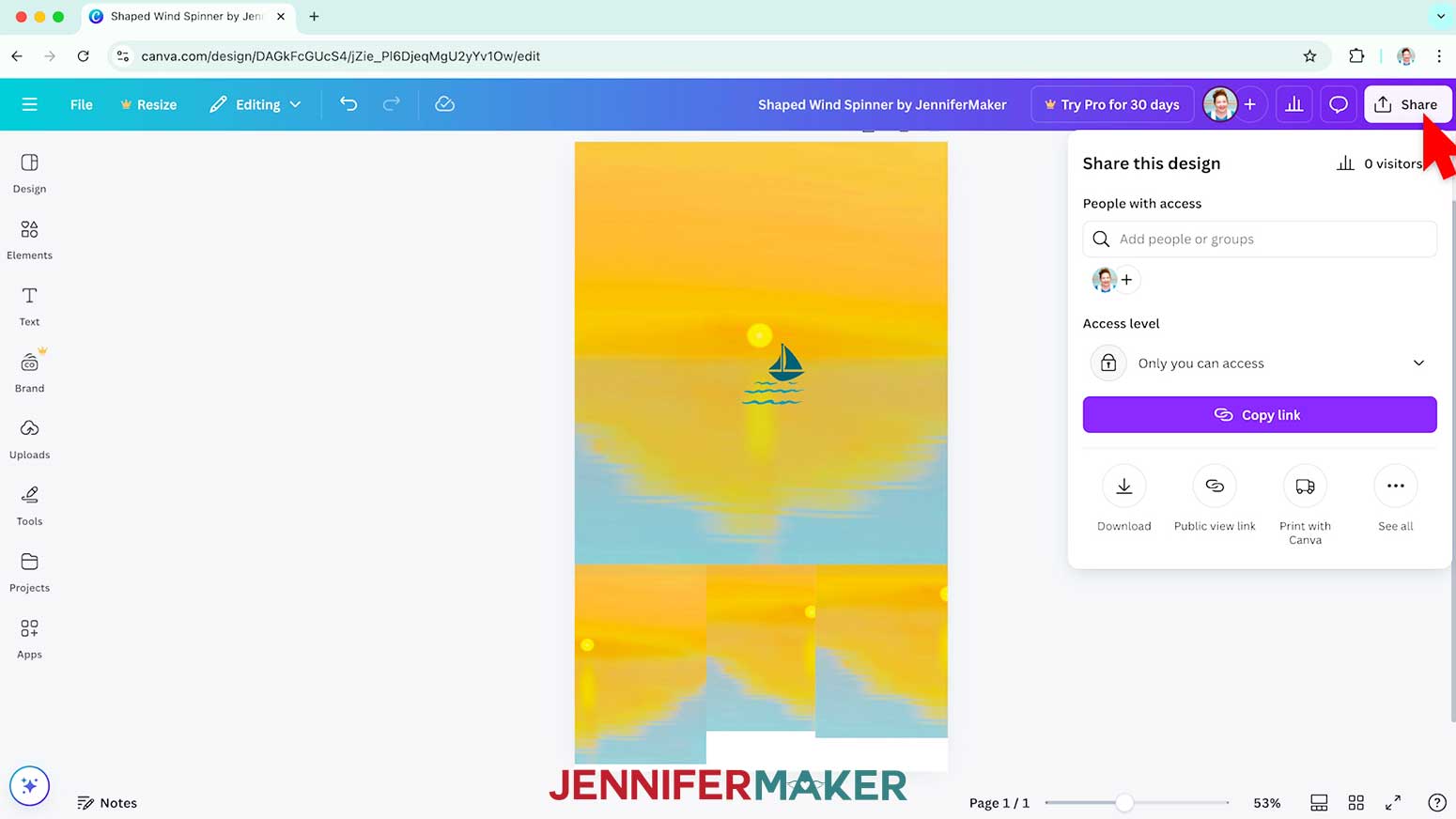The height and width of the screenshot is (819, 1456).
Task: Click Try Pro for 30 days
Action: coord(1112,104)
